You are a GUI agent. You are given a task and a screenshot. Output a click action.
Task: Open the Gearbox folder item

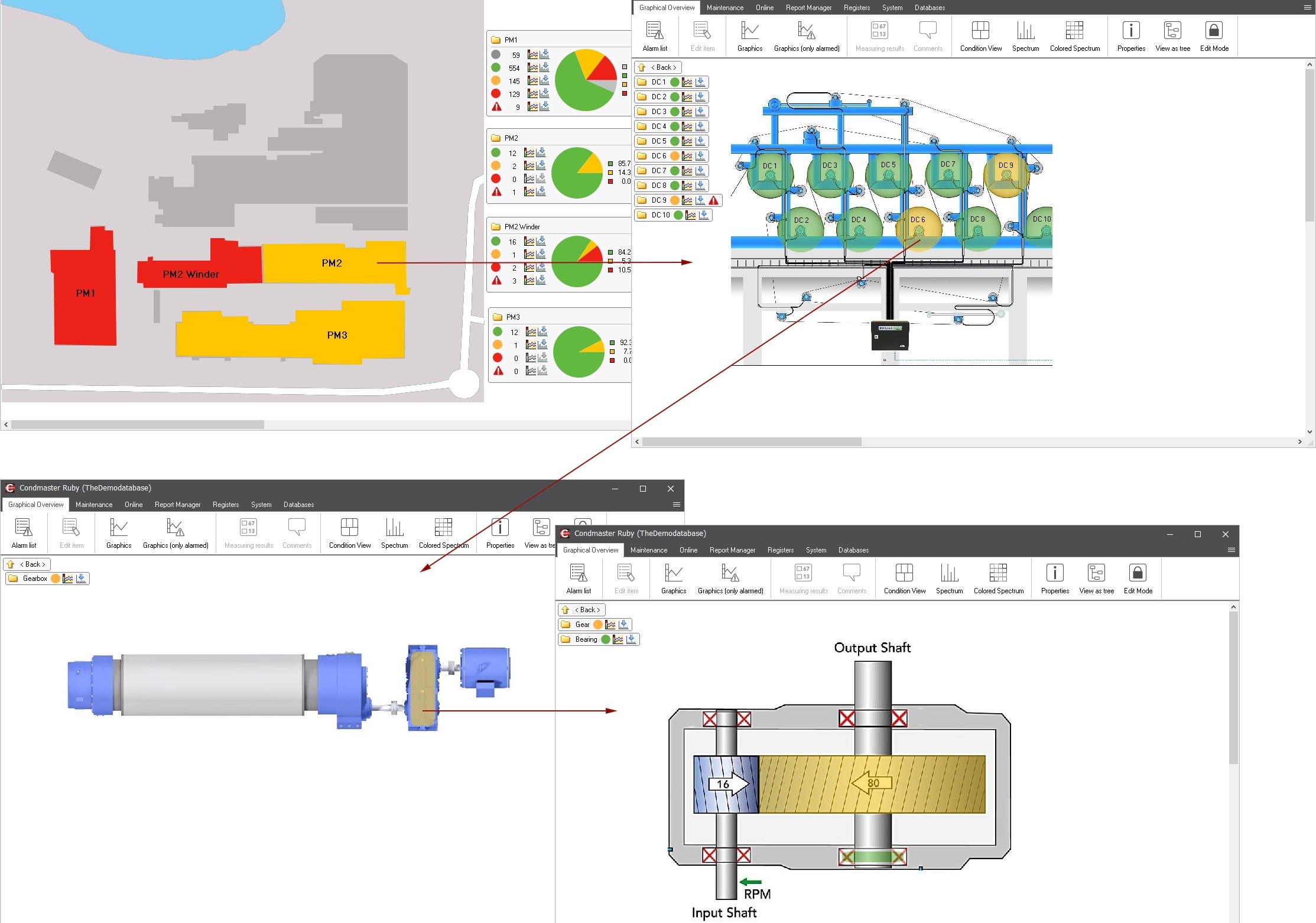coord(47,578)
